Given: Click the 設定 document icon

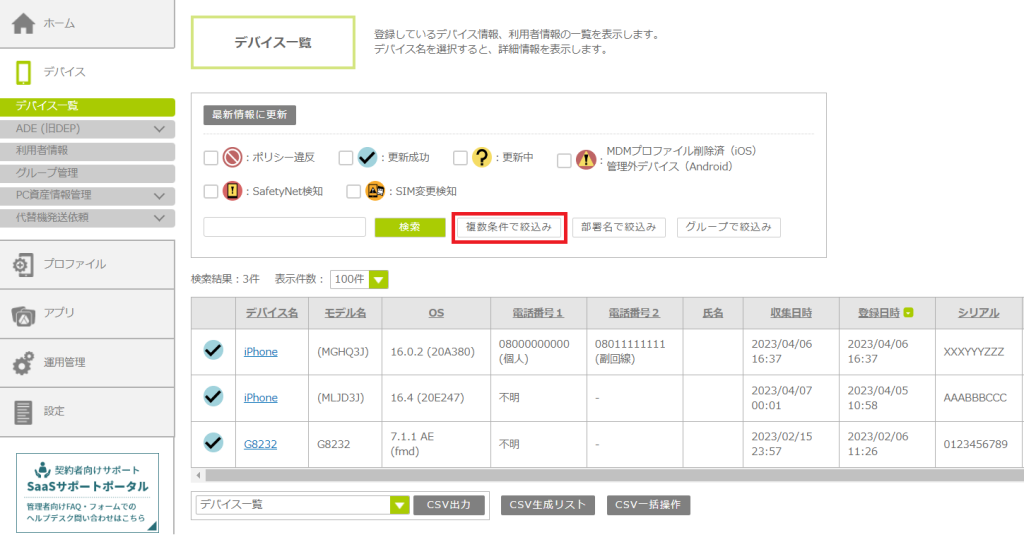Looking at the screenshot, I should pos(23,411).
